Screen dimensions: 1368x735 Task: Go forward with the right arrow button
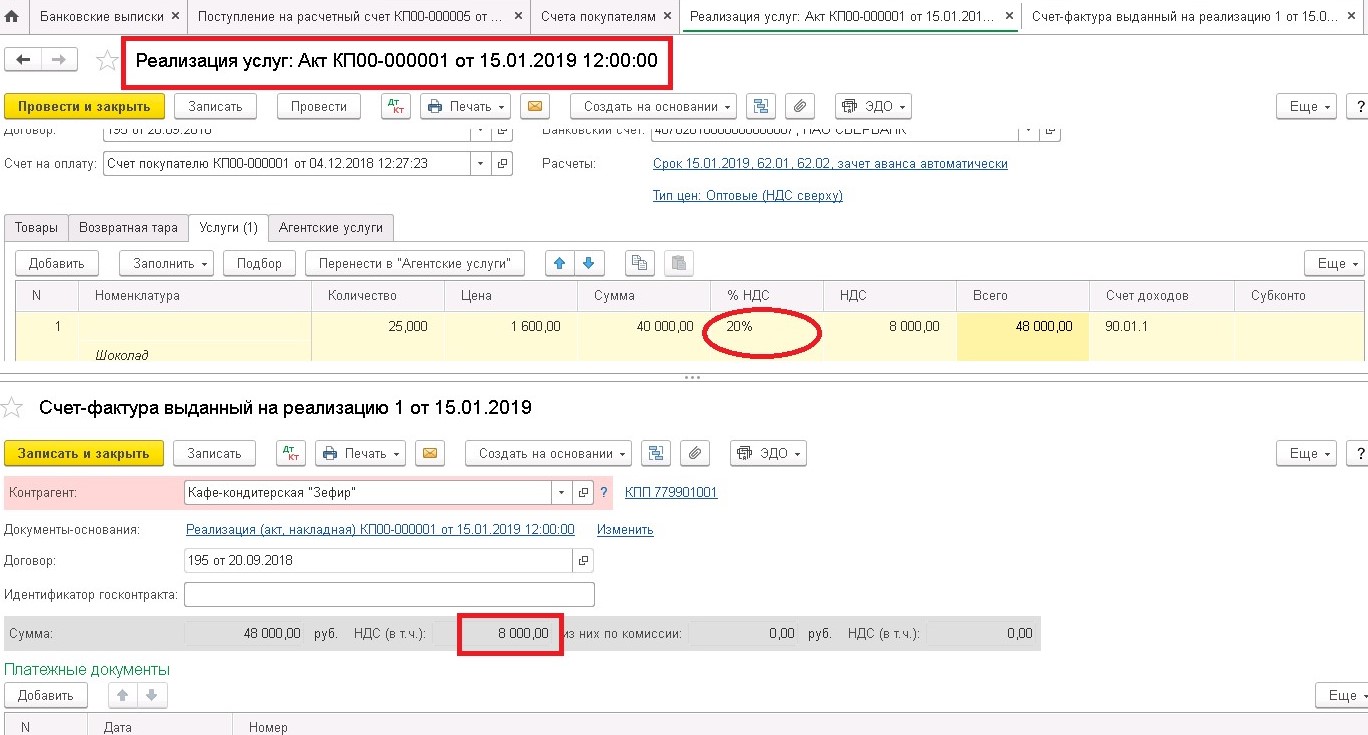(59, 60)
